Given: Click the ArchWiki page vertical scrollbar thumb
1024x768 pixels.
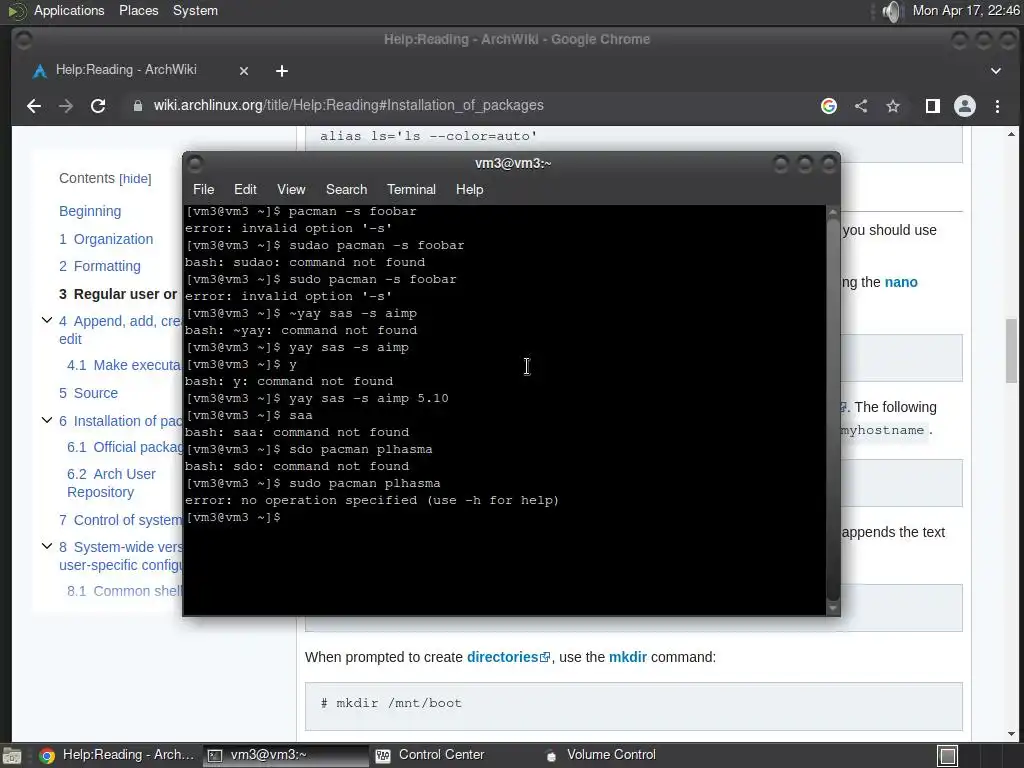Looking at the screenshot, I should [1011, 351].
